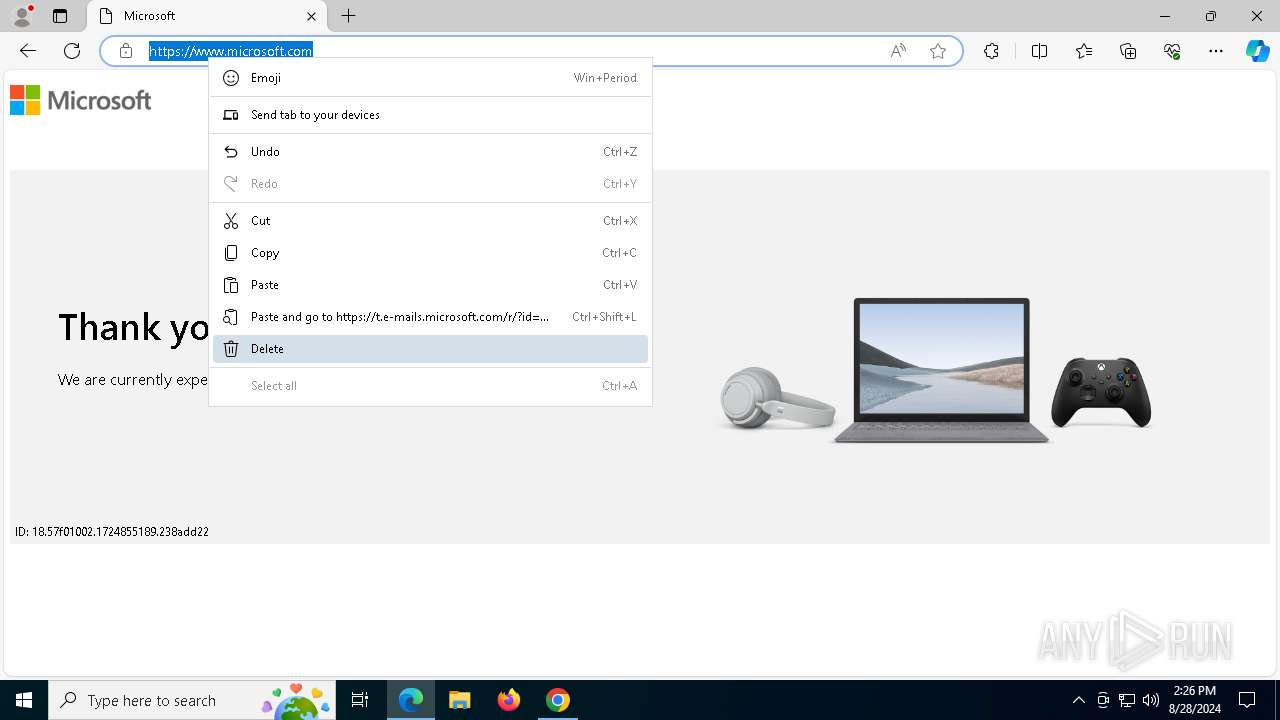Choose Copy in the context menu
This screenshot has width=1280, height=720.
pyautogui.click(x=430, y=253)
